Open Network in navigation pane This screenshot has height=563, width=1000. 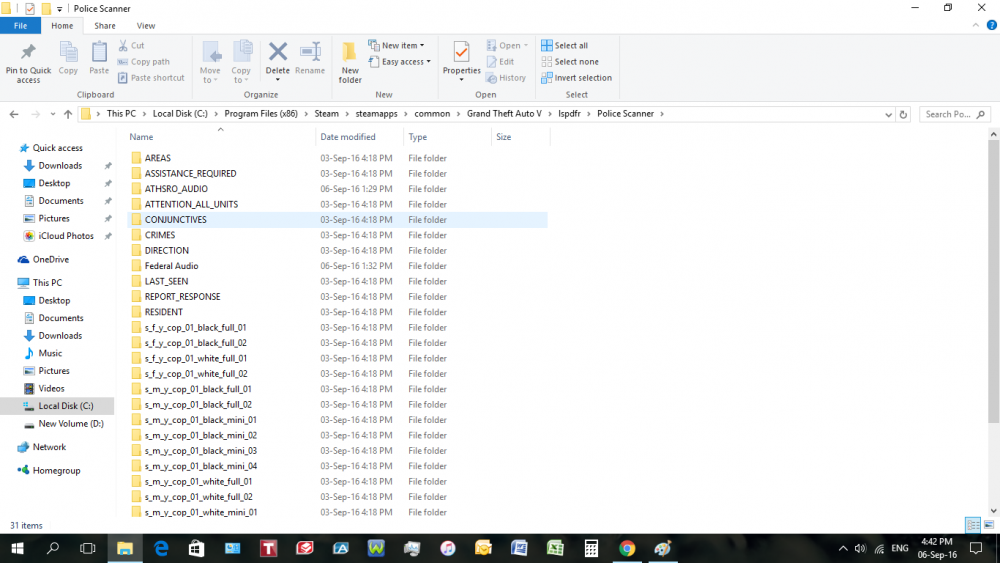[49, 447]
